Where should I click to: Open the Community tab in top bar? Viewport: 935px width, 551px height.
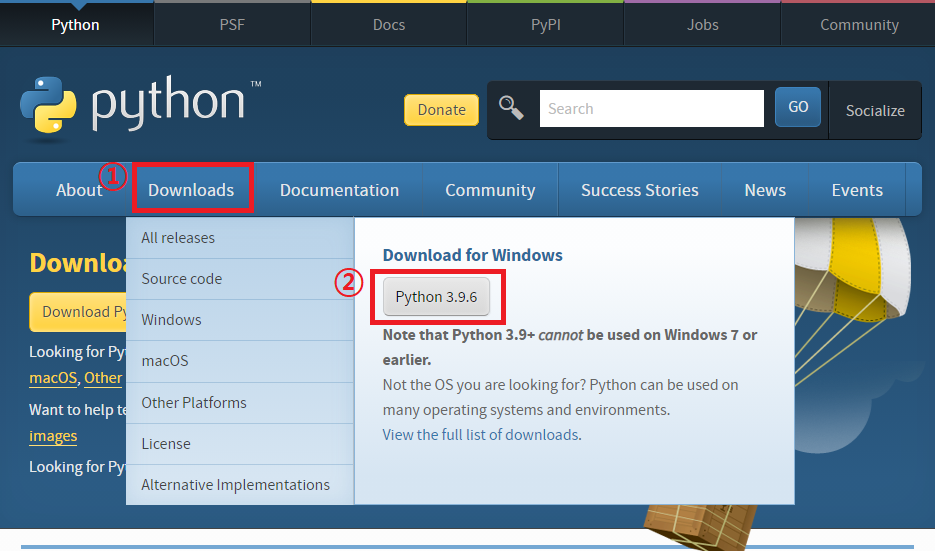point(859,24)
